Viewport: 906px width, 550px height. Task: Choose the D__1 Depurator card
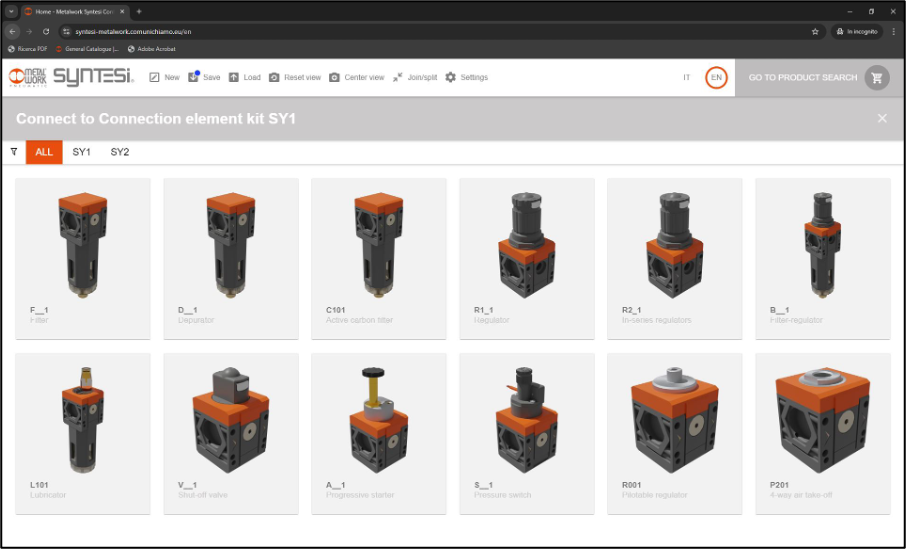pos(231,258)
